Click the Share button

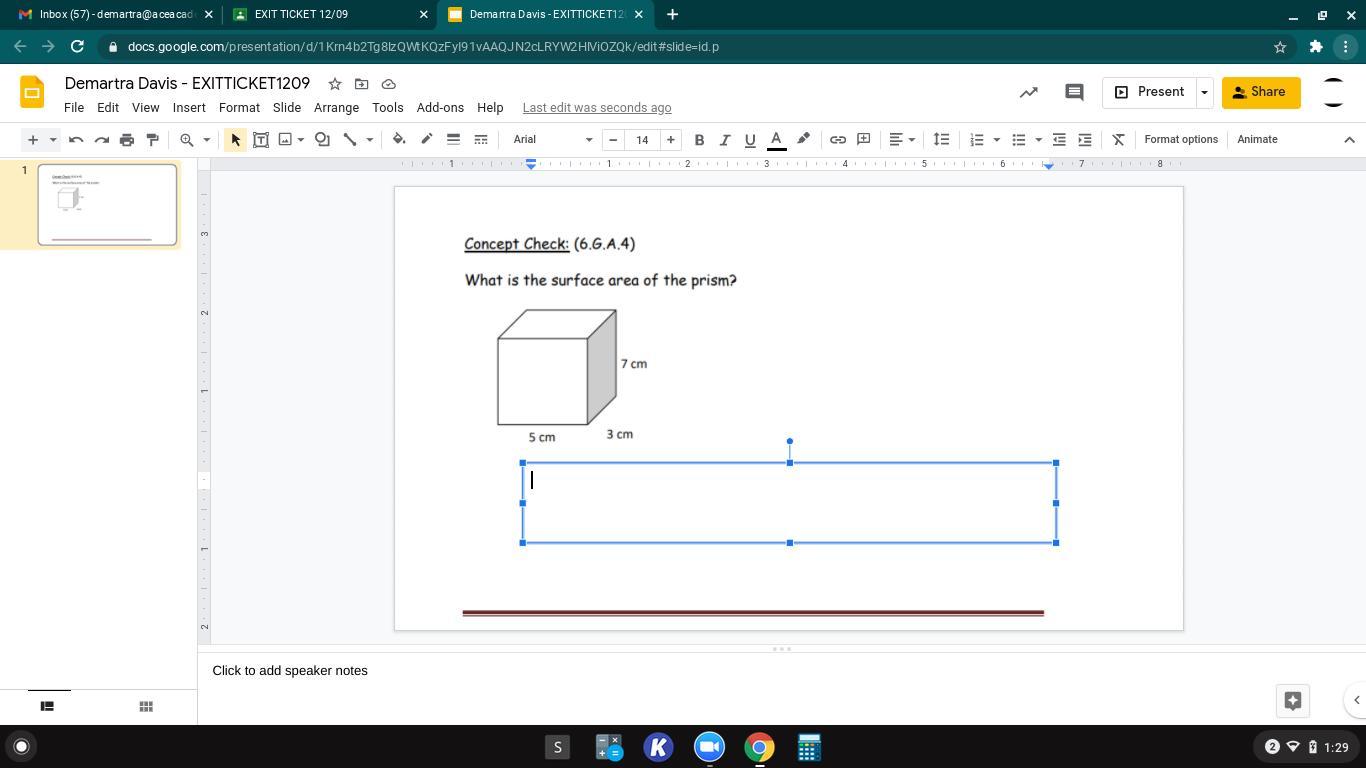1260,92
